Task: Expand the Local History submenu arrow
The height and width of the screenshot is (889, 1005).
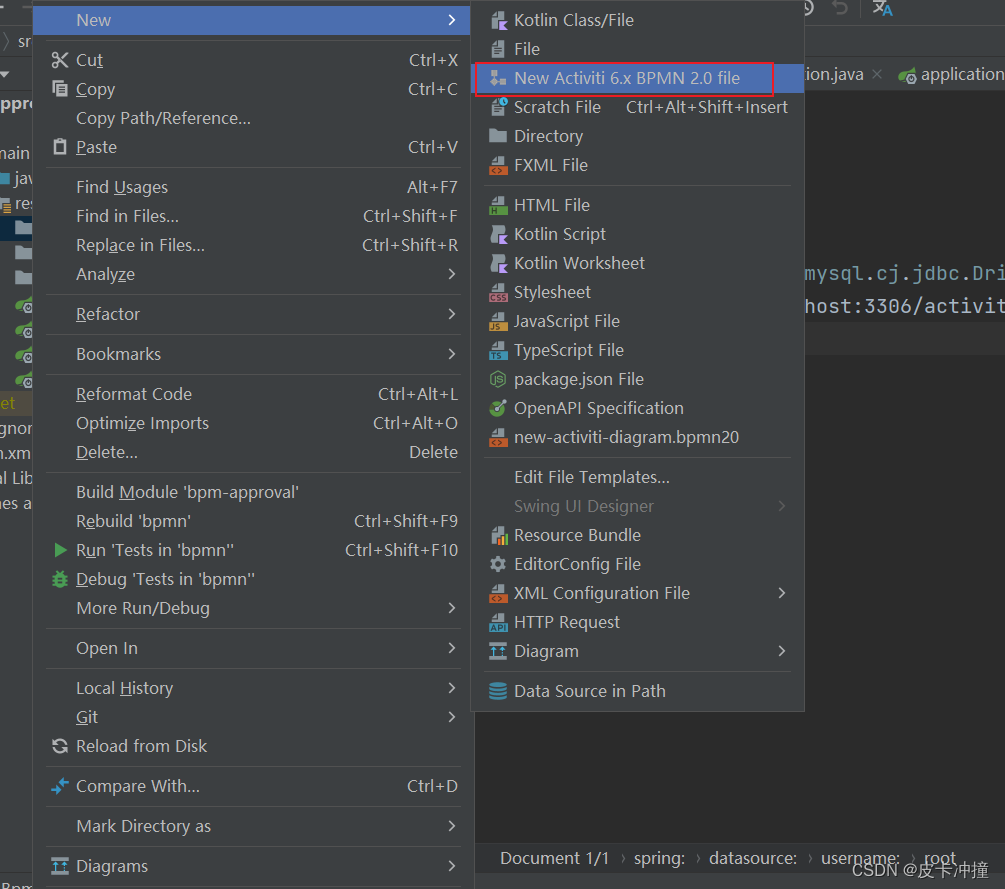Action: click(452, 688)
